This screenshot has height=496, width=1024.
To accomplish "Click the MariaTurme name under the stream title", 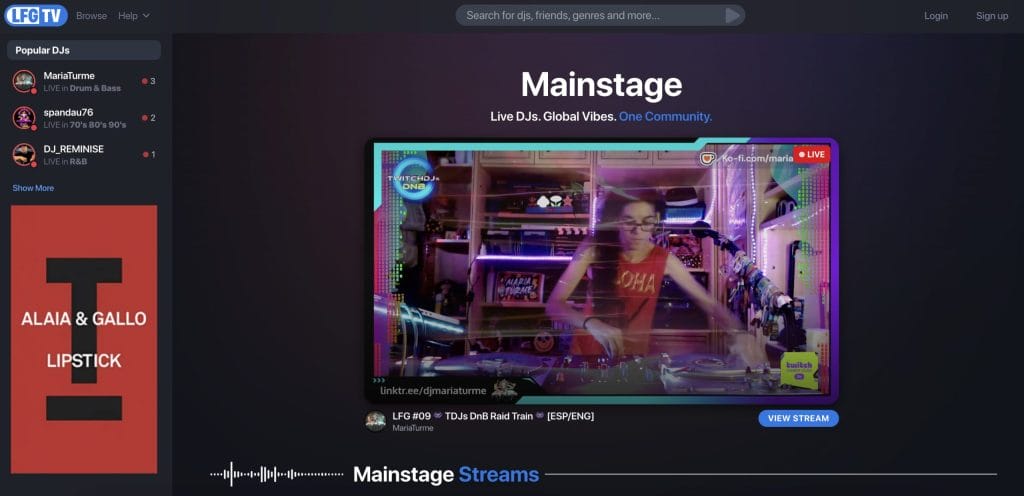I will [x=413, y=428].
